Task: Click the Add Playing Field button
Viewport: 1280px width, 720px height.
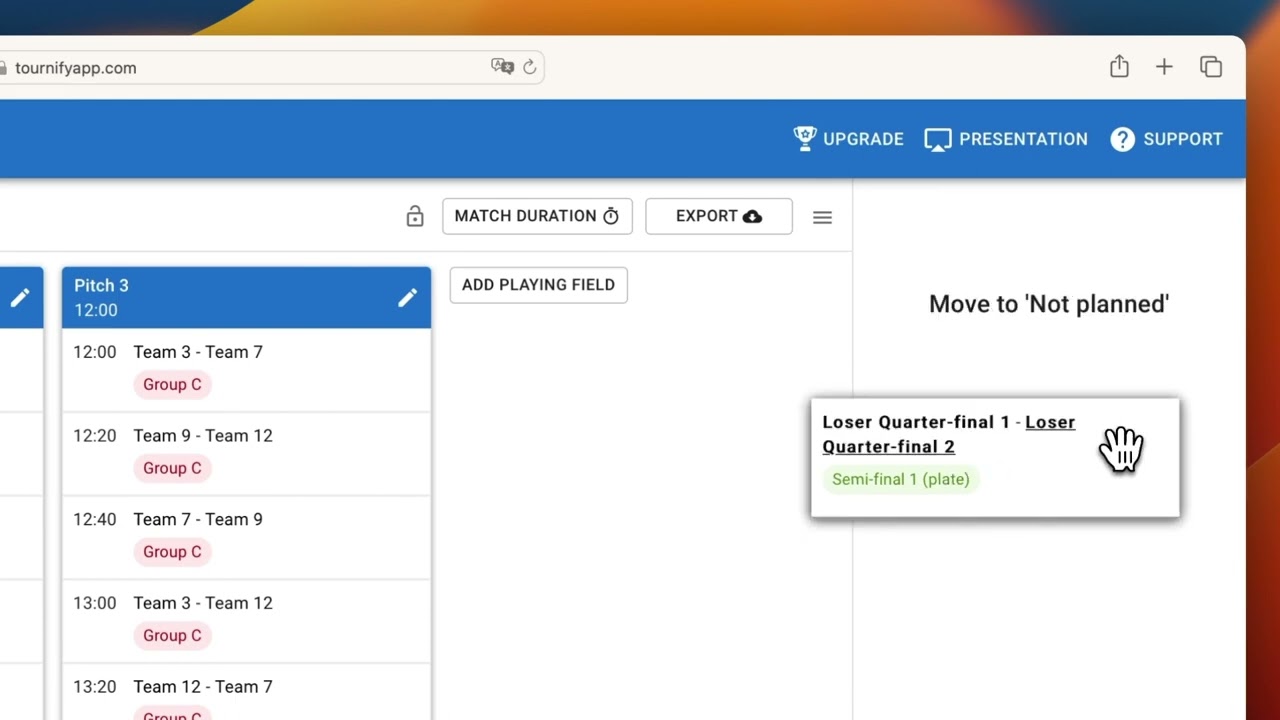Action: click(x=538, y=285)
